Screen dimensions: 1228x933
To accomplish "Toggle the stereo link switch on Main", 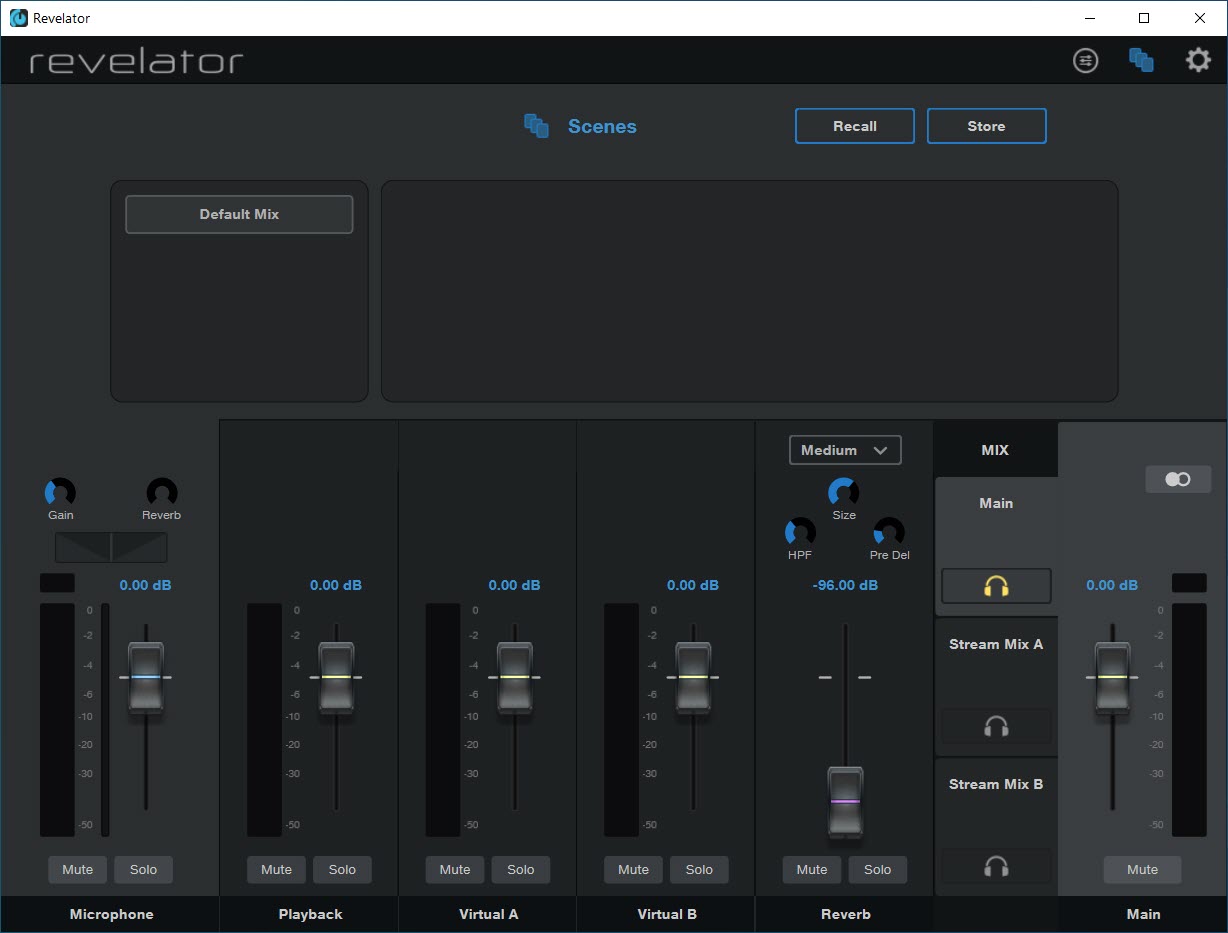I will [x=1178, y=480].
